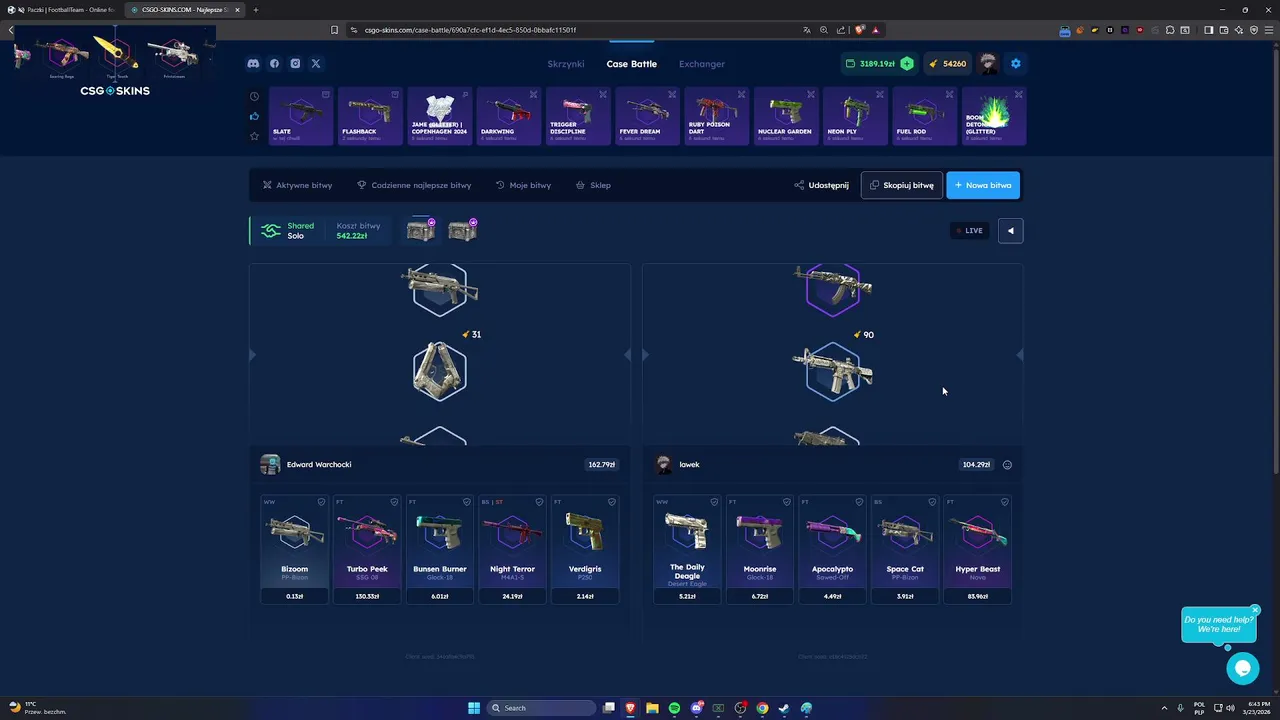The height and width of the screenshot is (720, 1280).
Task: Go to Codzienne najlepsze bitwy
Action: (x=414, y=185)
